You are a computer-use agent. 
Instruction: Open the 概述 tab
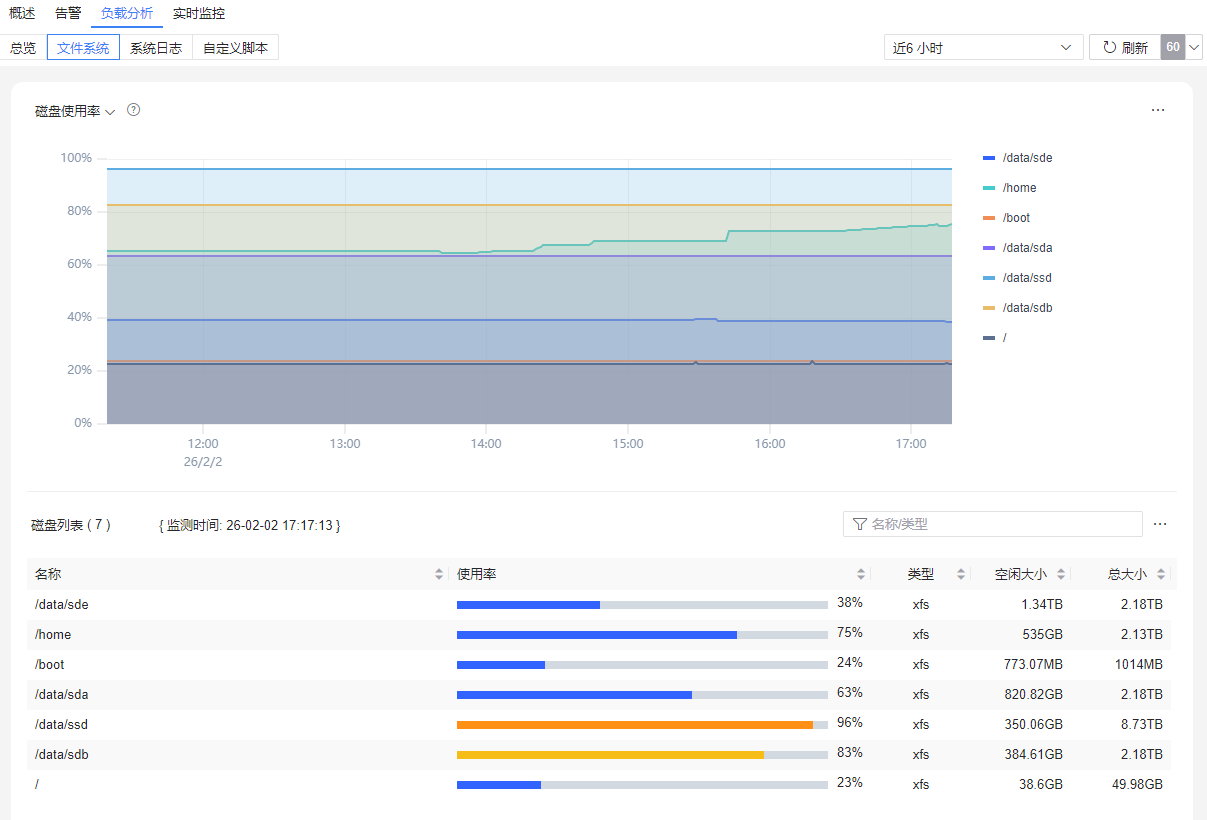(x=22, y=14)
